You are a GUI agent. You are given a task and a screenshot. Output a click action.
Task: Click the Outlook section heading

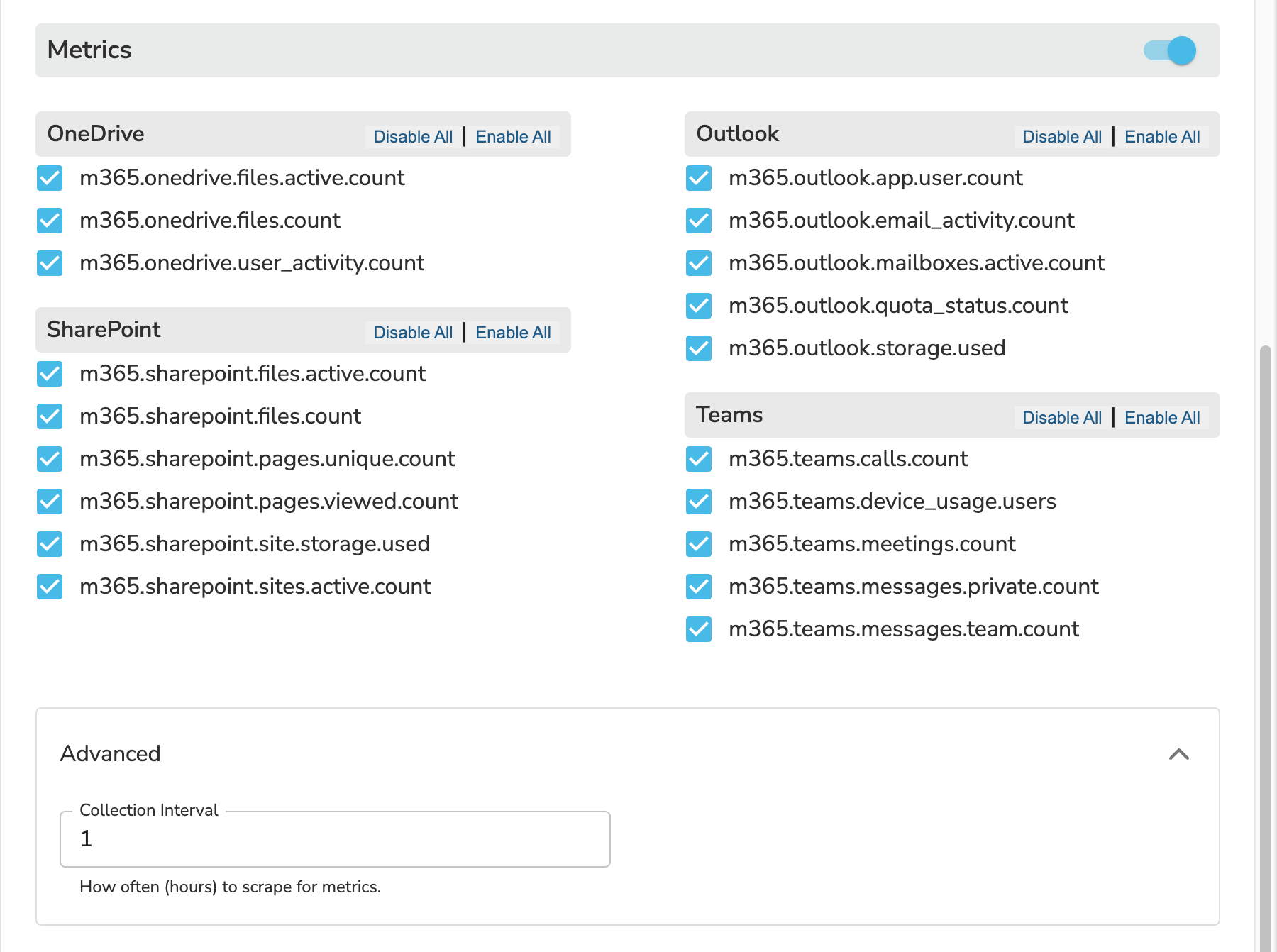pos(738,133)
